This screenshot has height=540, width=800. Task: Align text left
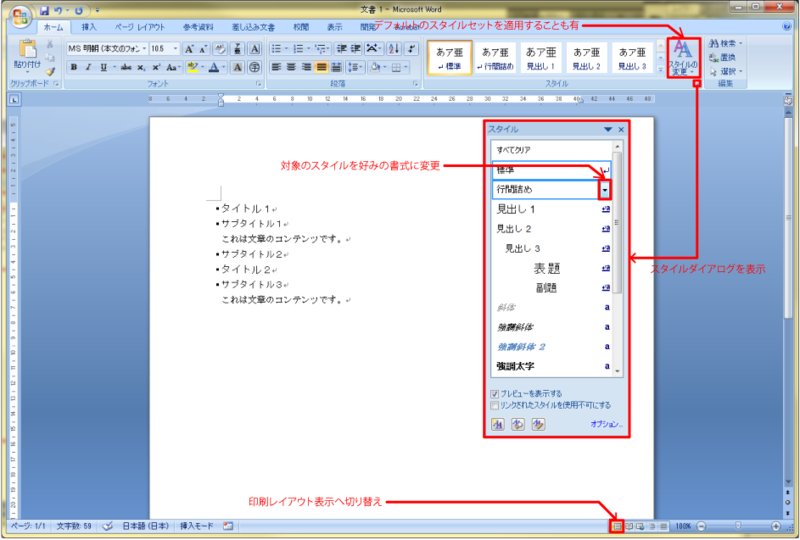pyautogui.click(x=276, y=67)
